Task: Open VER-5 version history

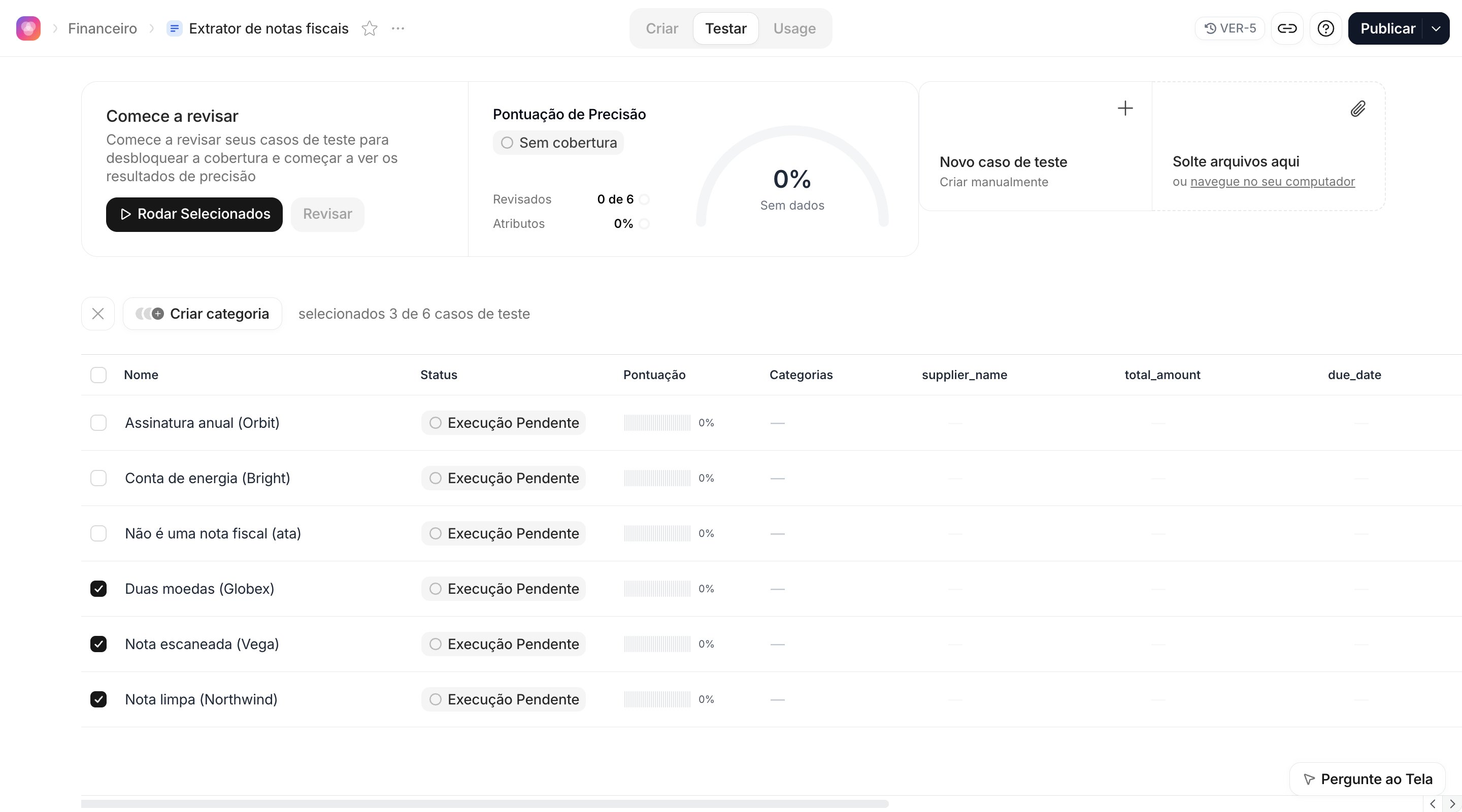Action: pyautogui.click(x=1230, y=28)
